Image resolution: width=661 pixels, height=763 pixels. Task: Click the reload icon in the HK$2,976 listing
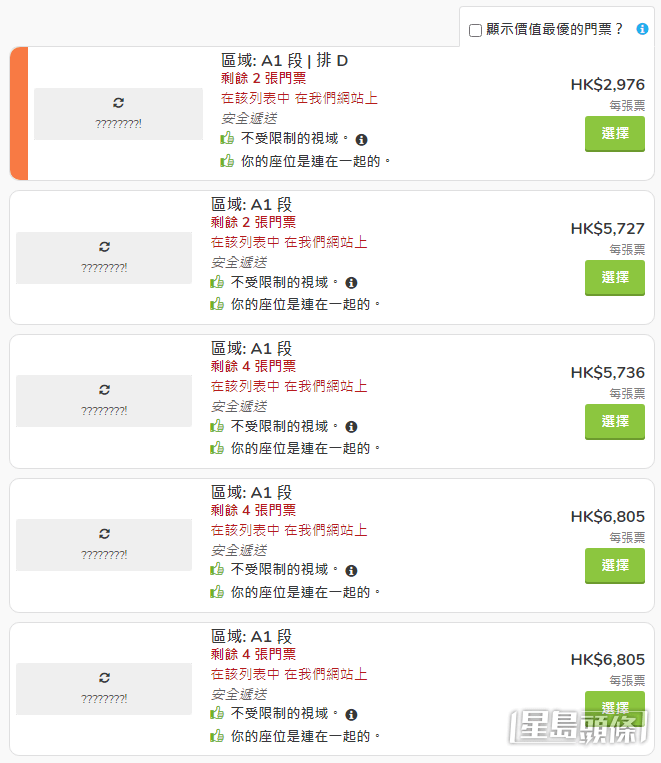coord(118,103)
